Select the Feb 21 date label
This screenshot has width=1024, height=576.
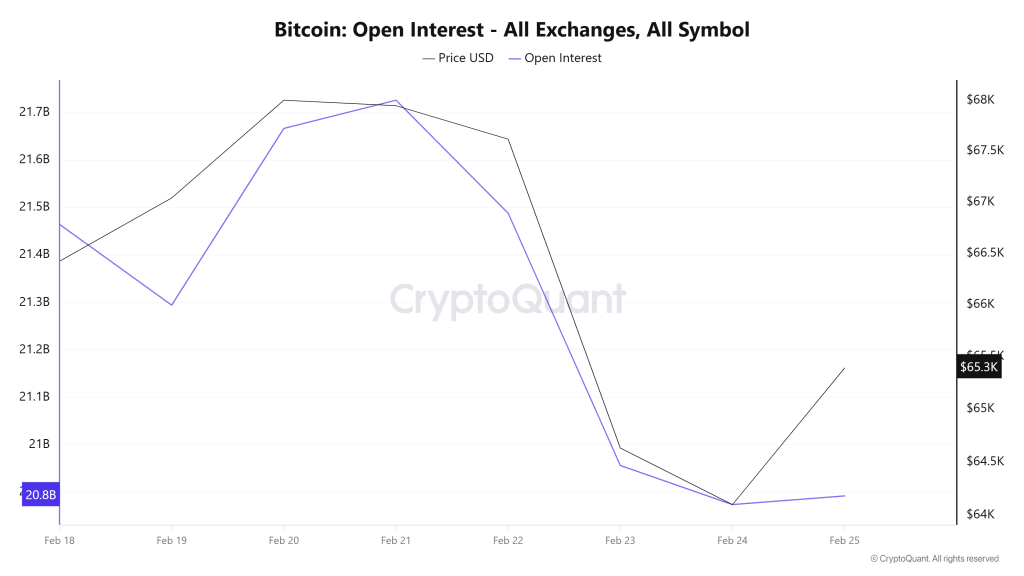pos(396,540)
